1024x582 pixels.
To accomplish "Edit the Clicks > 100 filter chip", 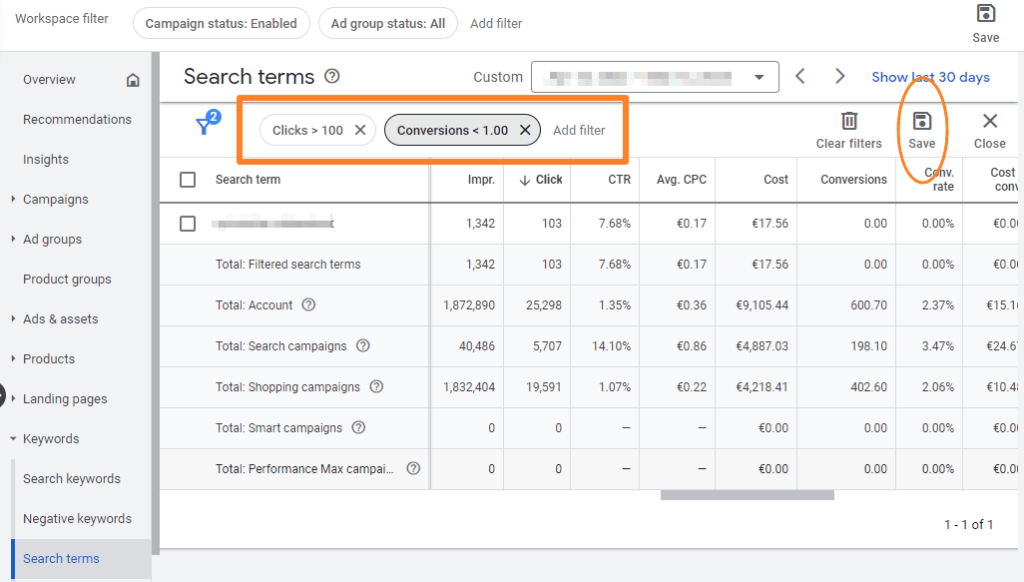I will point(308,130).
